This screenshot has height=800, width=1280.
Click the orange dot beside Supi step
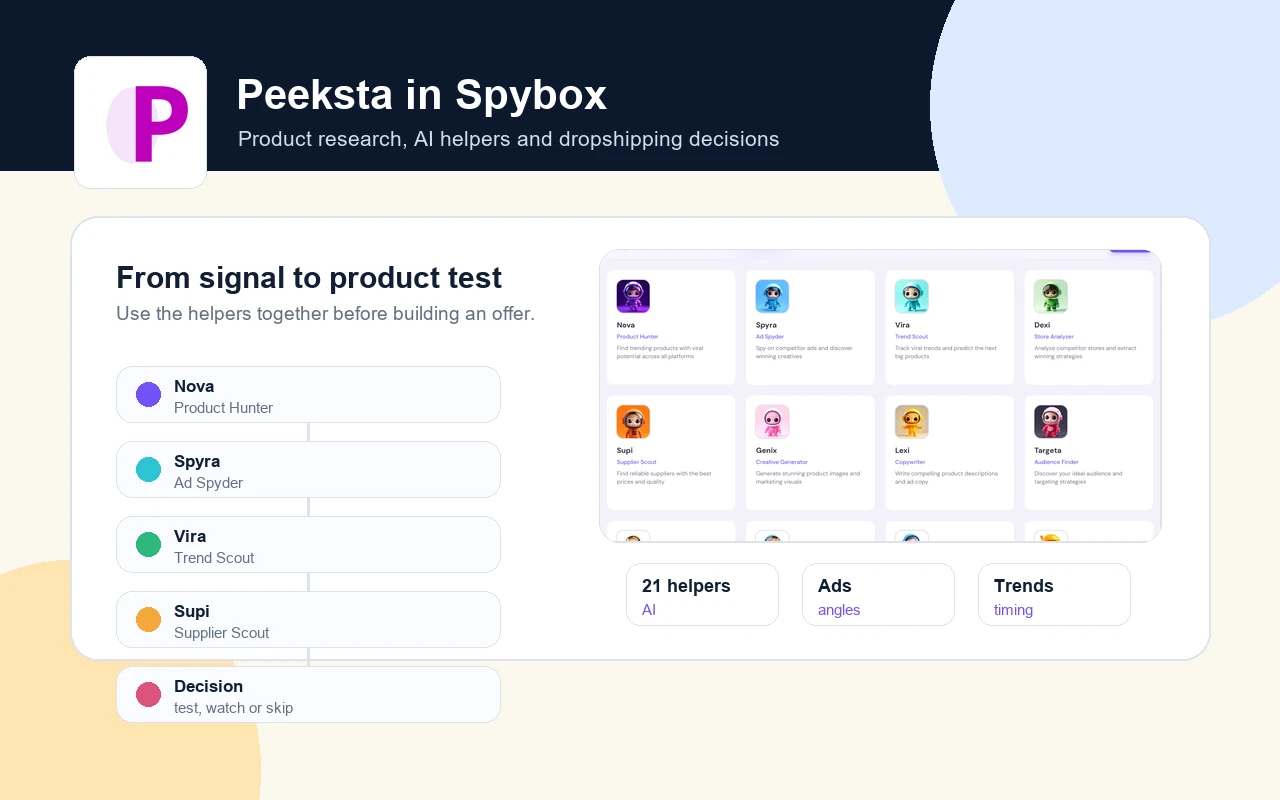148,619
